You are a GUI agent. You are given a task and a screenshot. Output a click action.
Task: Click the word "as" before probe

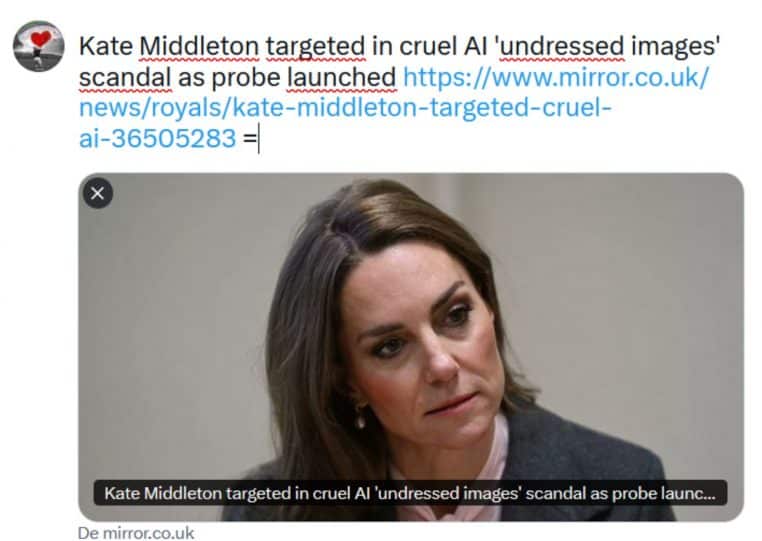coord(191,78)
